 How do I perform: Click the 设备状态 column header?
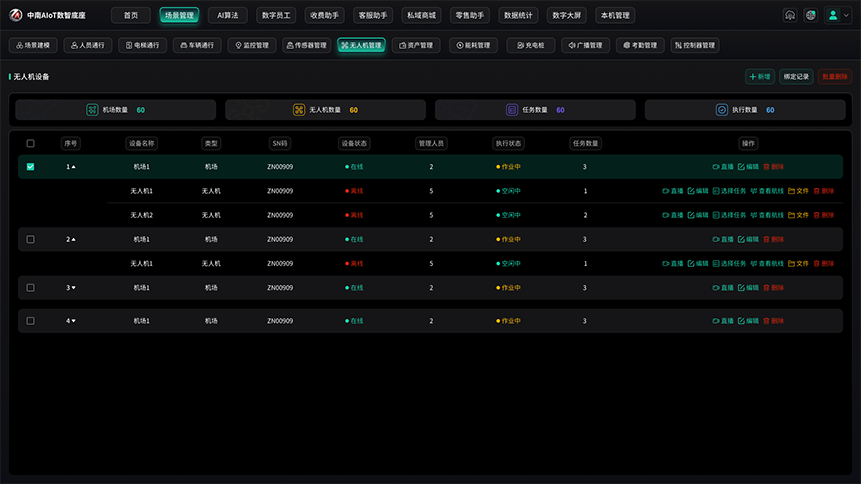354,143
